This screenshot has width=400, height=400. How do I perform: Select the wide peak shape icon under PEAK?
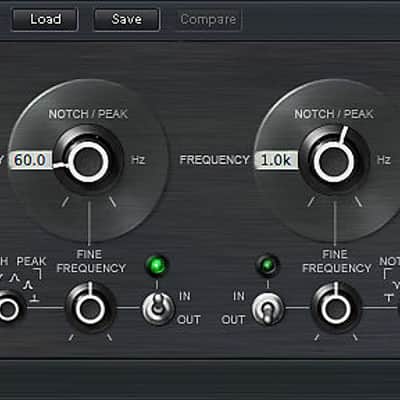pos(14,277)
